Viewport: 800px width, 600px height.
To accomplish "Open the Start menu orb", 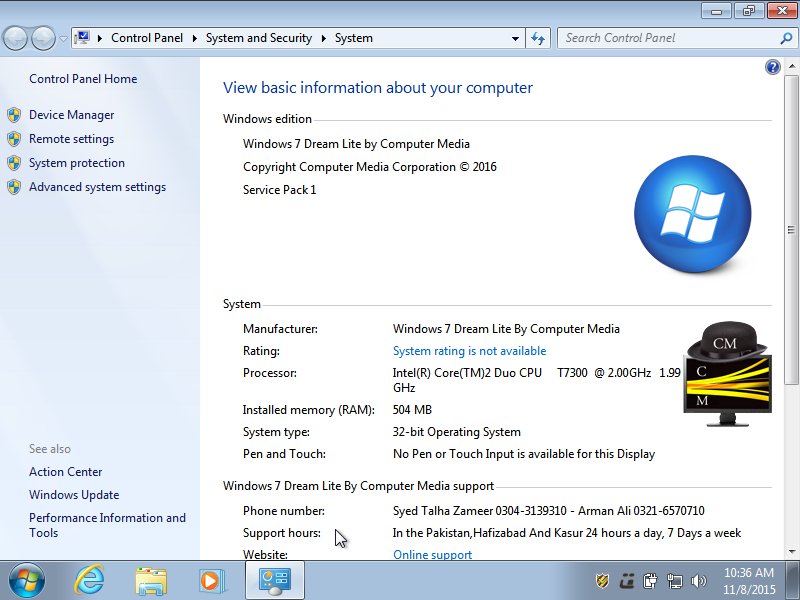I will (27, 580).
